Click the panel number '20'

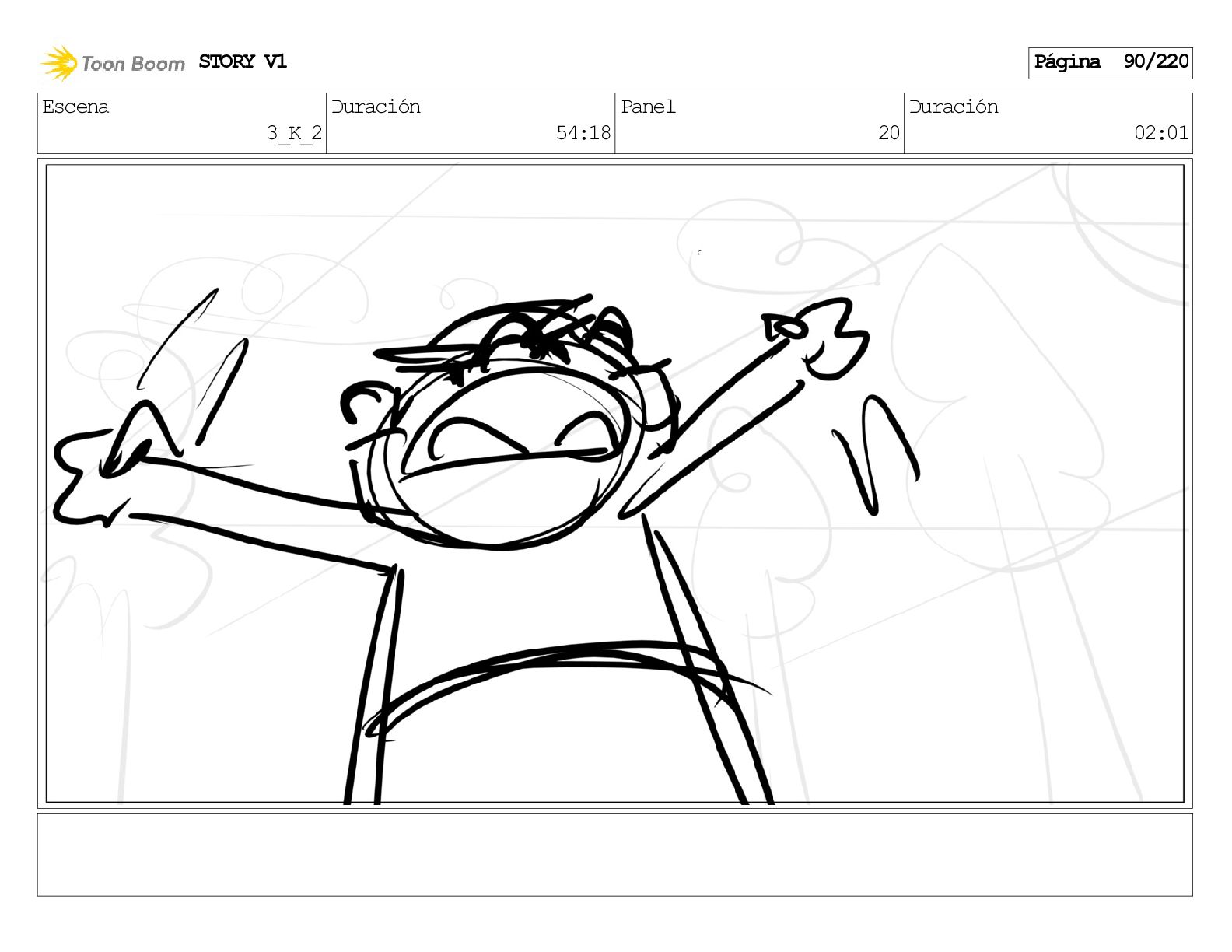point(889,133)
